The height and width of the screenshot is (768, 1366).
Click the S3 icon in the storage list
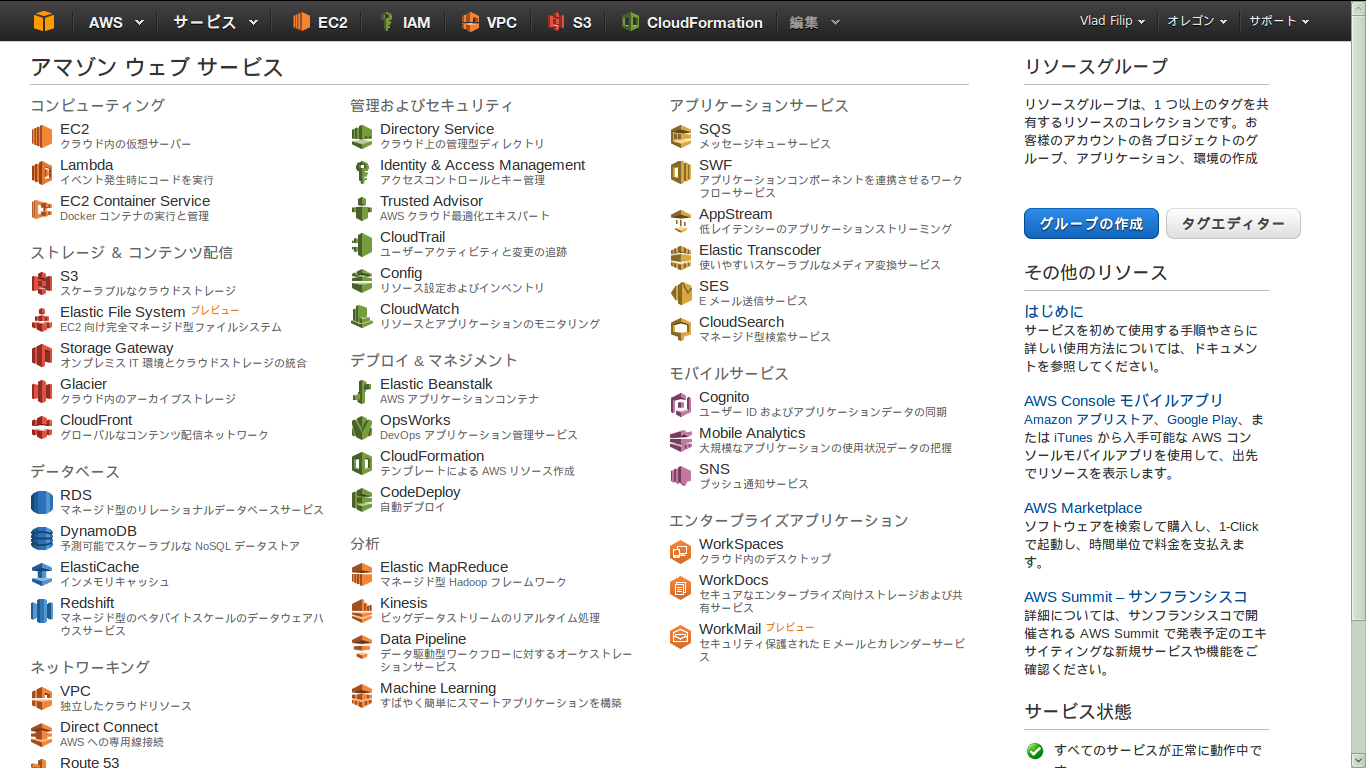pyautogui.click(x=41, y=283)
